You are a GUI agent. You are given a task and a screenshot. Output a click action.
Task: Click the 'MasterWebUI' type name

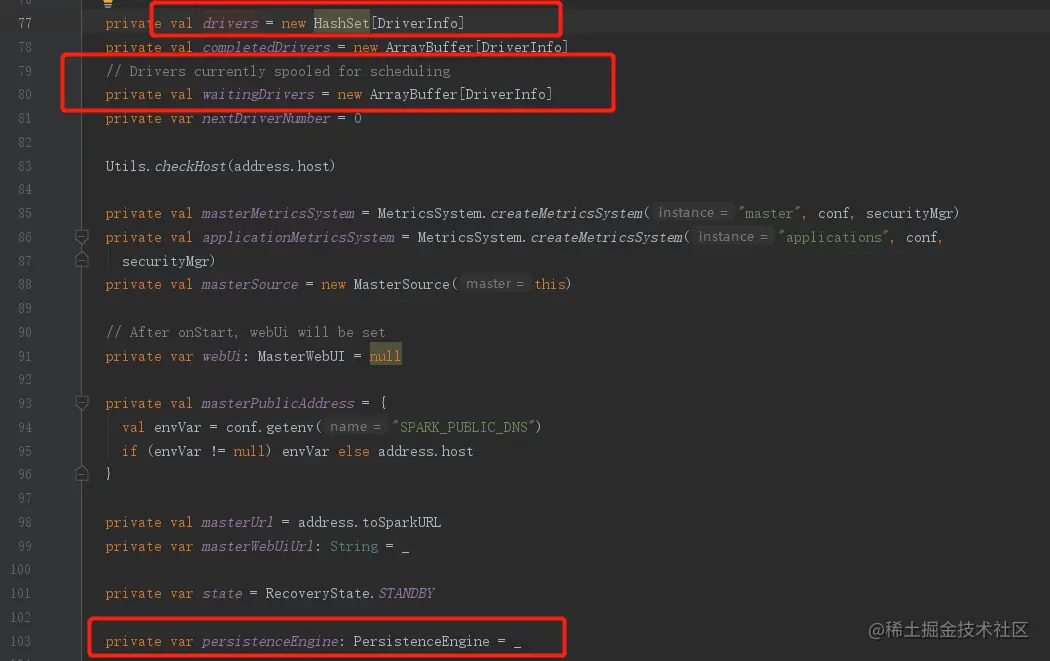[301, 356]
